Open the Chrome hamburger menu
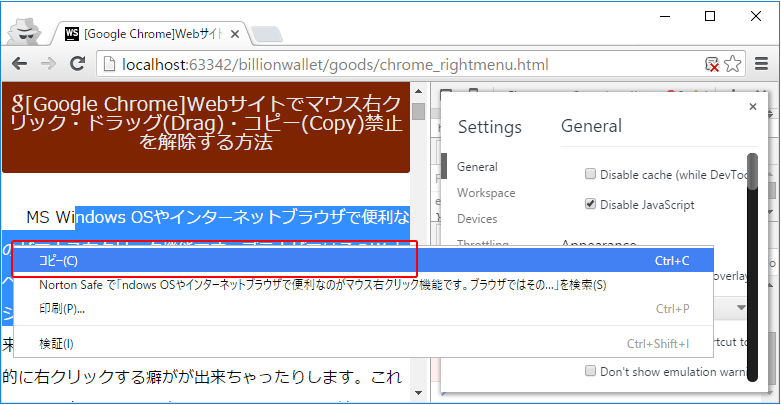The height and width of the screenshot is (405, 781). [x=761, y=64]
